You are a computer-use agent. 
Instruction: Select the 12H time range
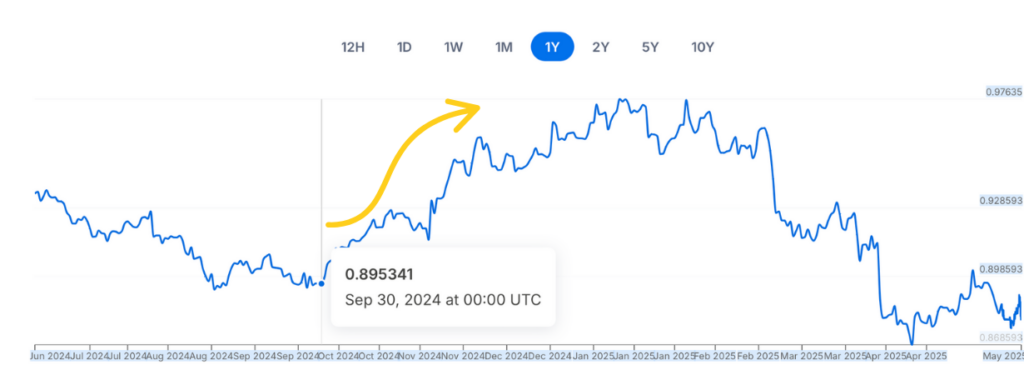coord(353,48)
